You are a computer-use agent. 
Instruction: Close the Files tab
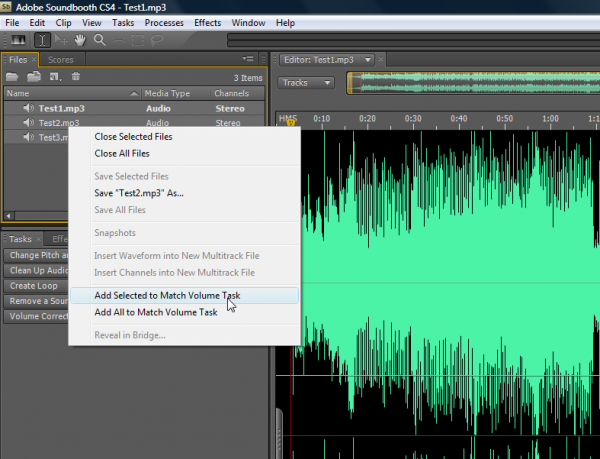click(34, 59)
